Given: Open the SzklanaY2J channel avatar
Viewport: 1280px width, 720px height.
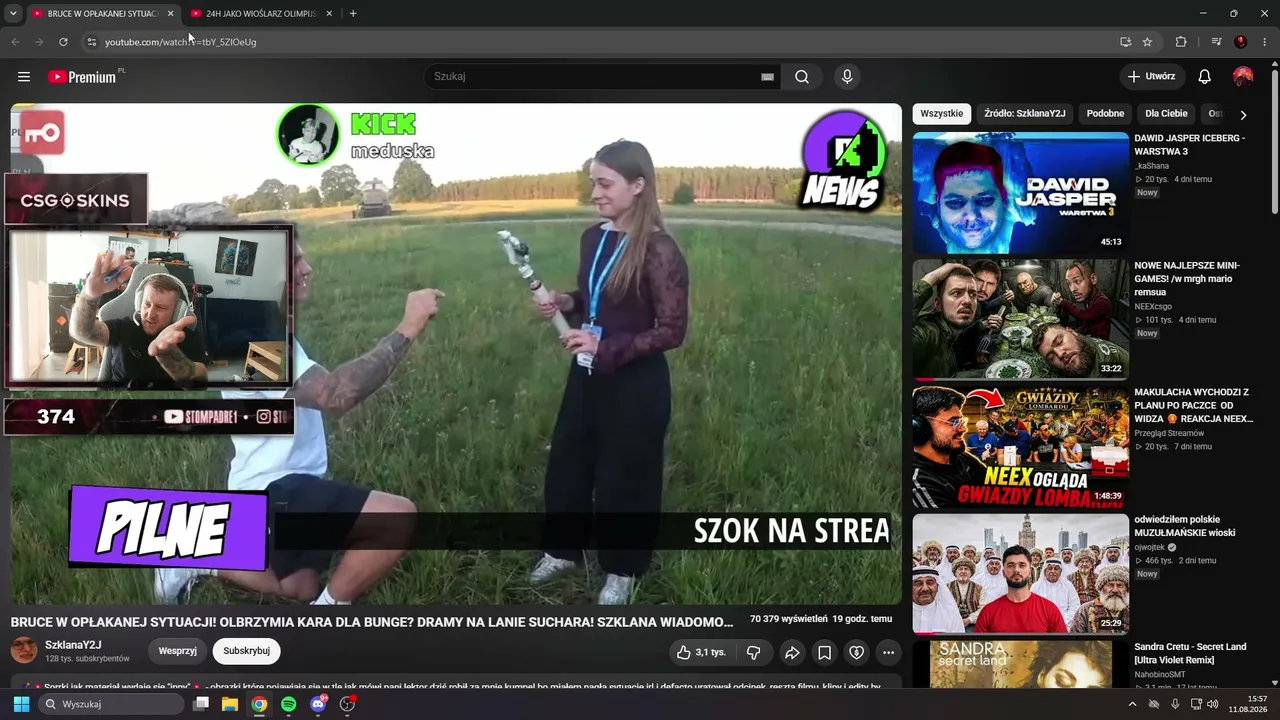Looking at the screenshot, I should (x=24, y=650).
